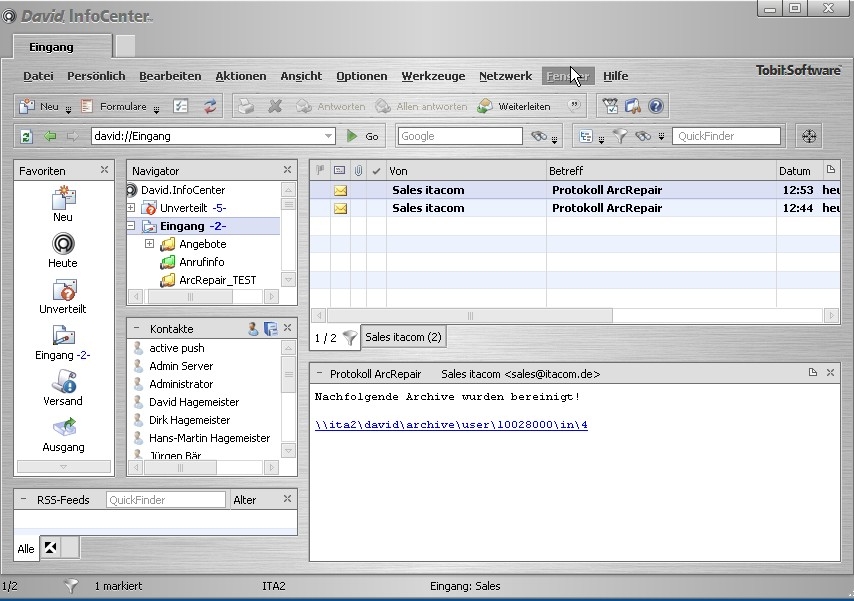Select the Alle tab in RSS-Feeds
Viewport: 854px width, 601px height.
26,549
